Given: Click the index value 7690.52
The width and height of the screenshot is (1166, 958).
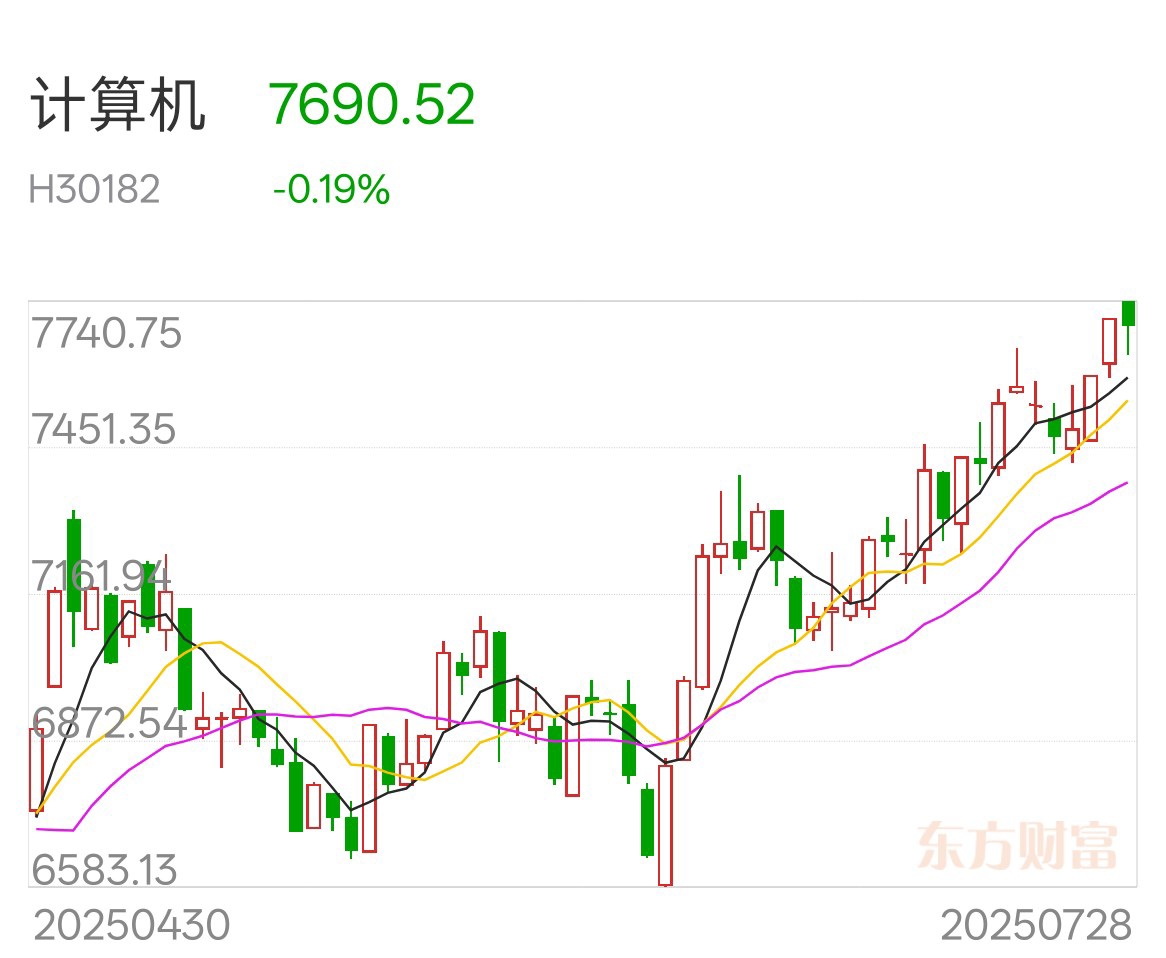Looking at the screenshot, I should (371, 104).
